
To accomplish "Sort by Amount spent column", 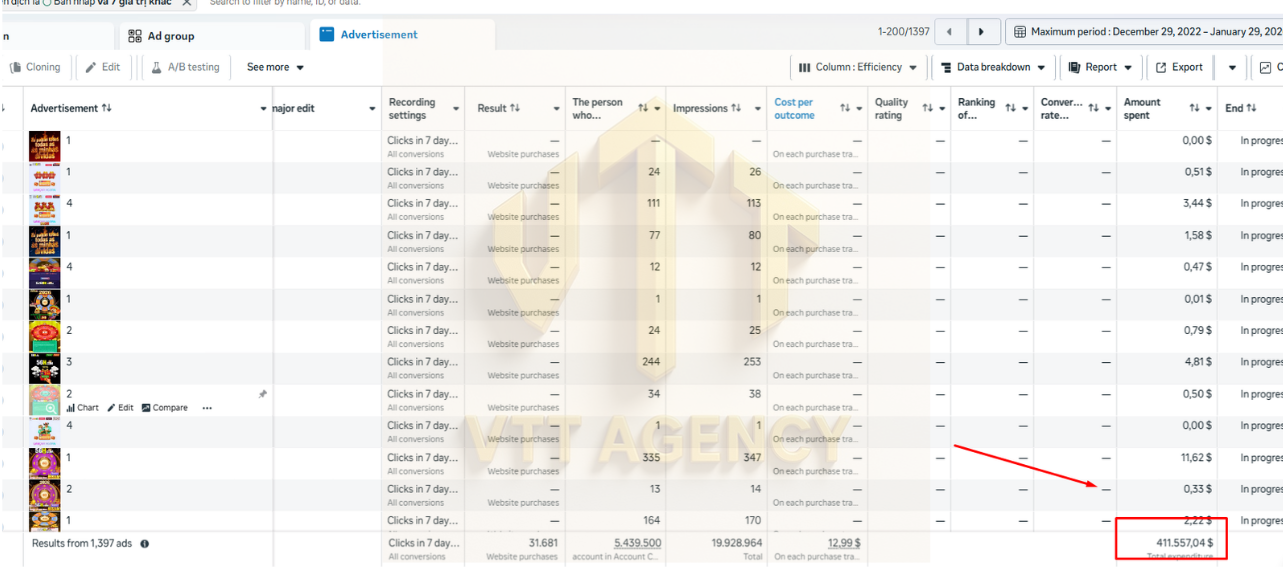I will tap(1194, 108).
